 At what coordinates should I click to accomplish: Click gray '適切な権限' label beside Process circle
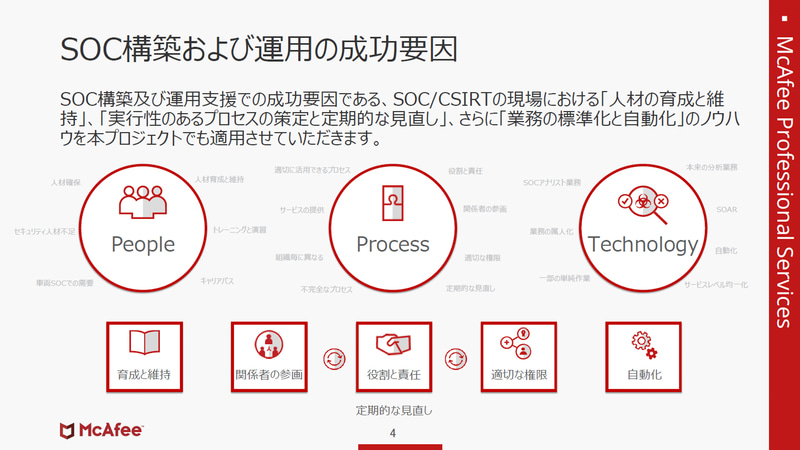pyautogui.click(x=482, y=258)
